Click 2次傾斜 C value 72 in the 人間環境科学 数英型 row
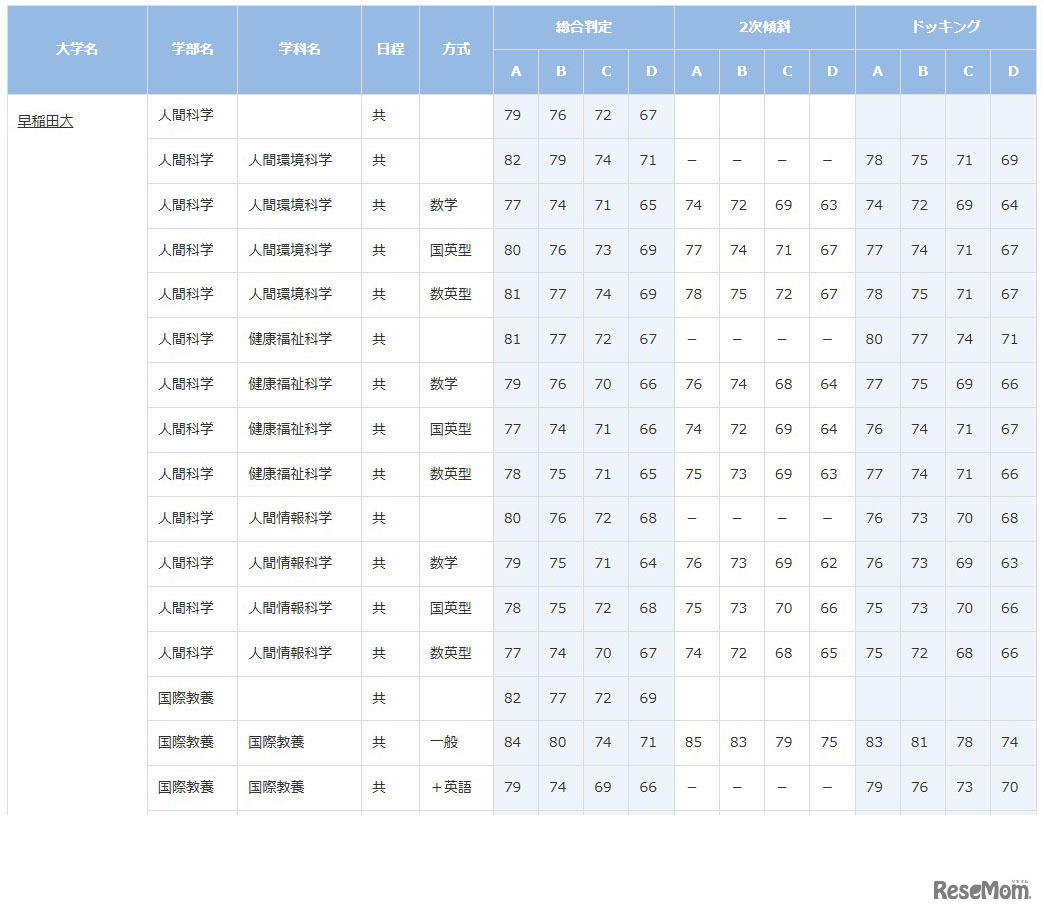 (x=784, y=294)
